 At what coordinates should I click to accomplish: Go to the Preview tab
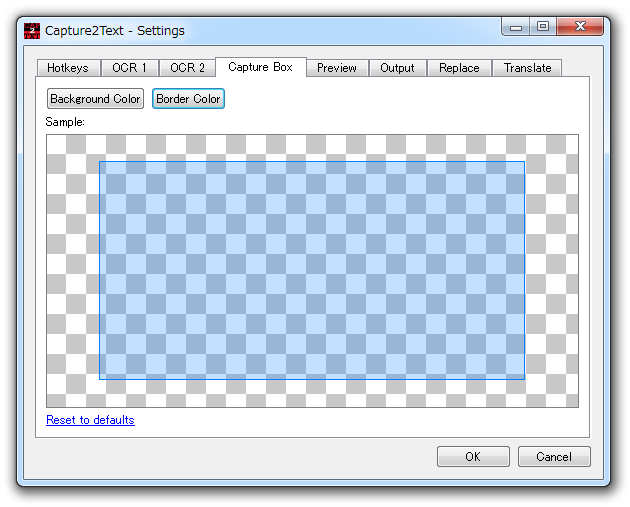[337, 67]
